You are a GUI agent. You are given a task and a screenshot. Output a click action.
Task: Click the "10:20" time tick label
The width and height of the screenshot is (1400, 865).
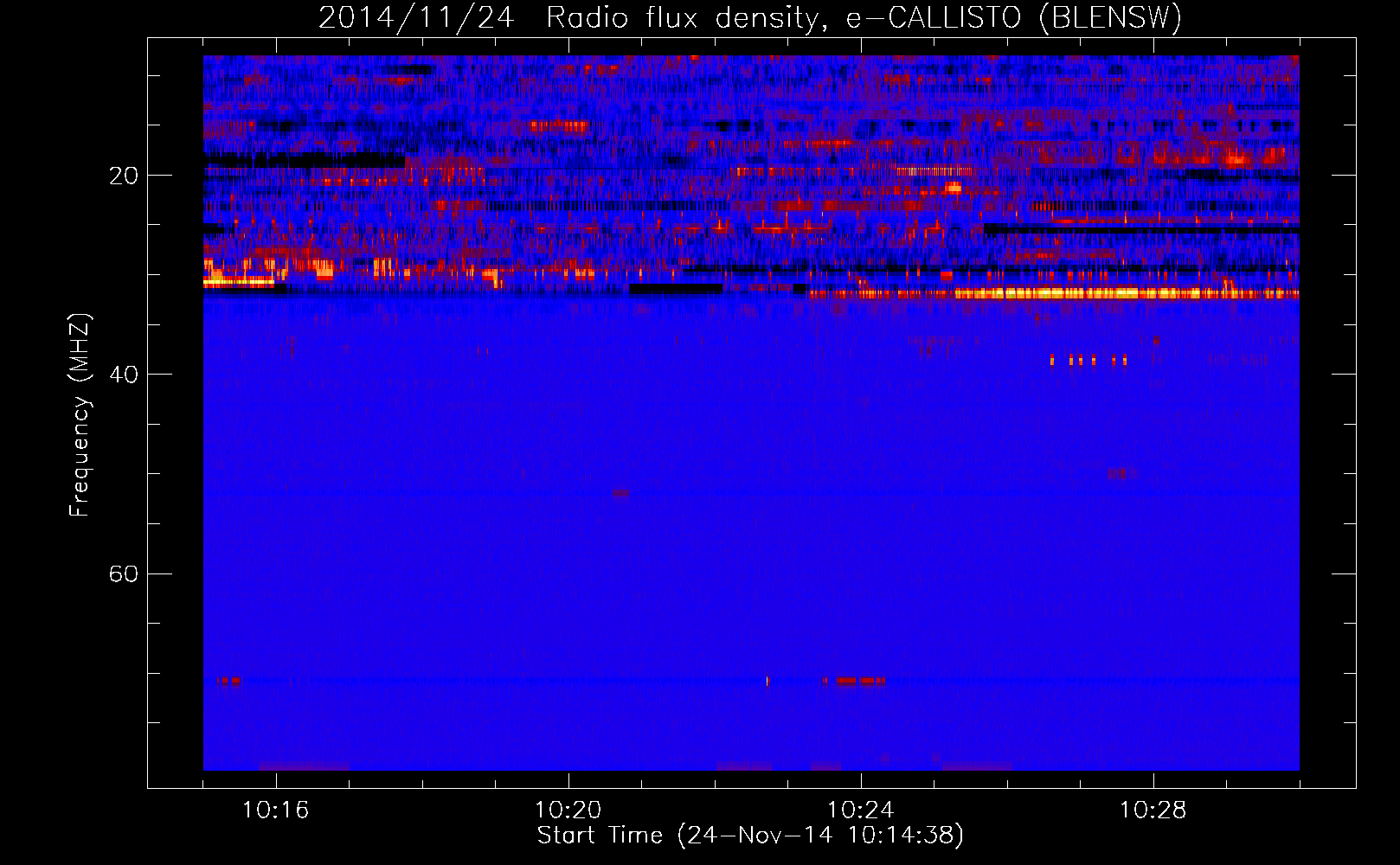[568, 811]
